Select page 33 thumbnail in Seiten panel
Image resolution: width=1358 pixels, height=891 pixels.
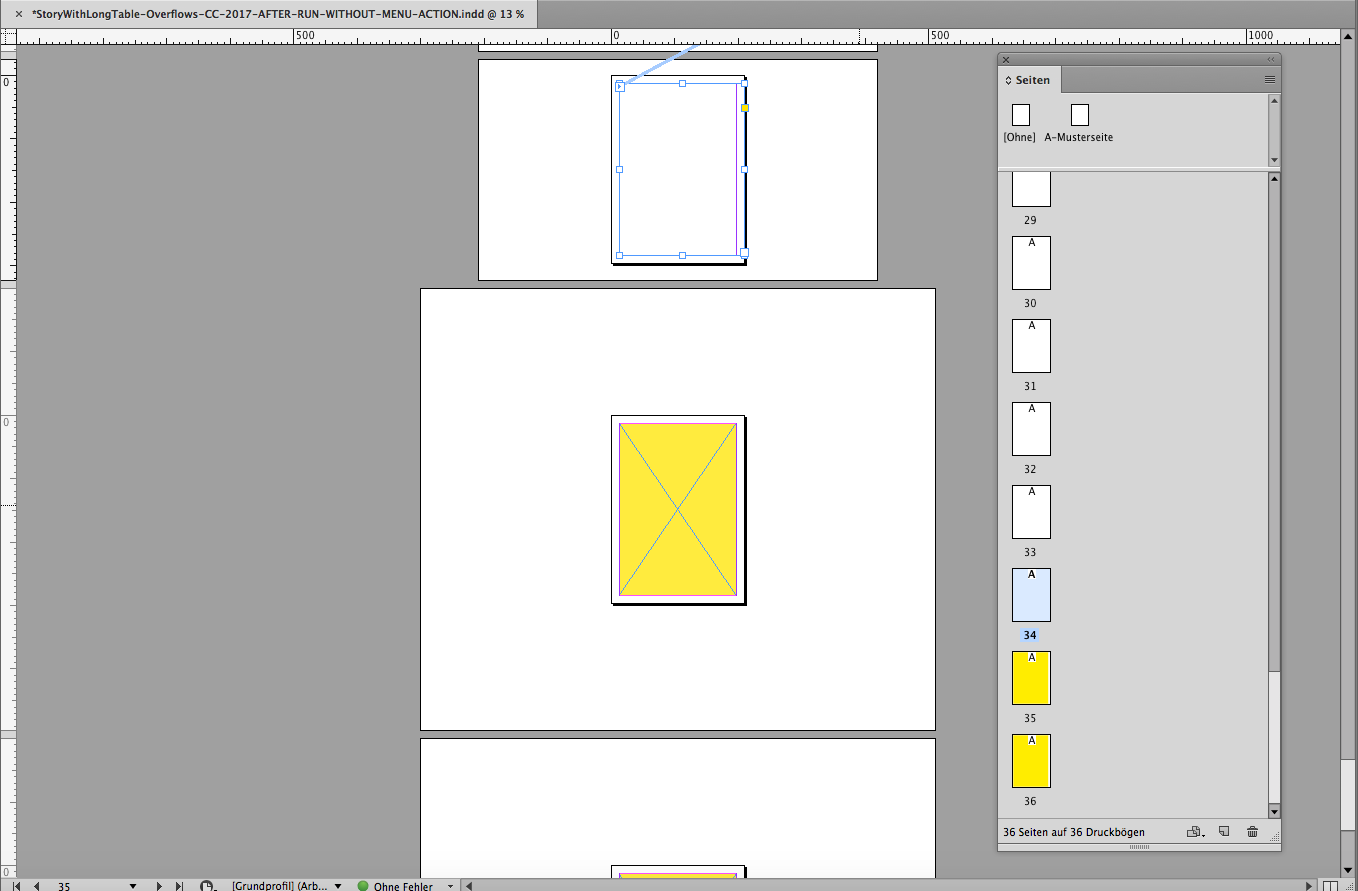pyautogui.click(x=1031, y=512)
